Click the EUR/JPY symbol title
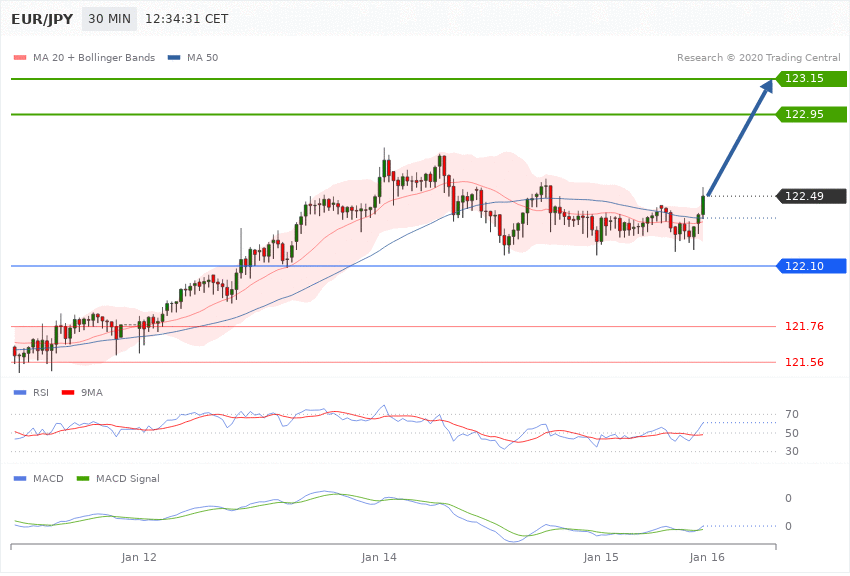The image size is (850, 576). tap(42, 19)
